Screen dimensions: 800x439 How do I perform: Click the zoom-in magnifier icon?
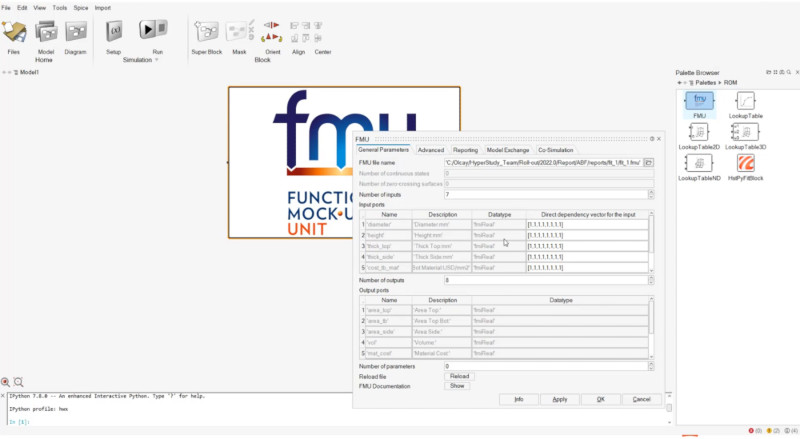coord(6,382)
